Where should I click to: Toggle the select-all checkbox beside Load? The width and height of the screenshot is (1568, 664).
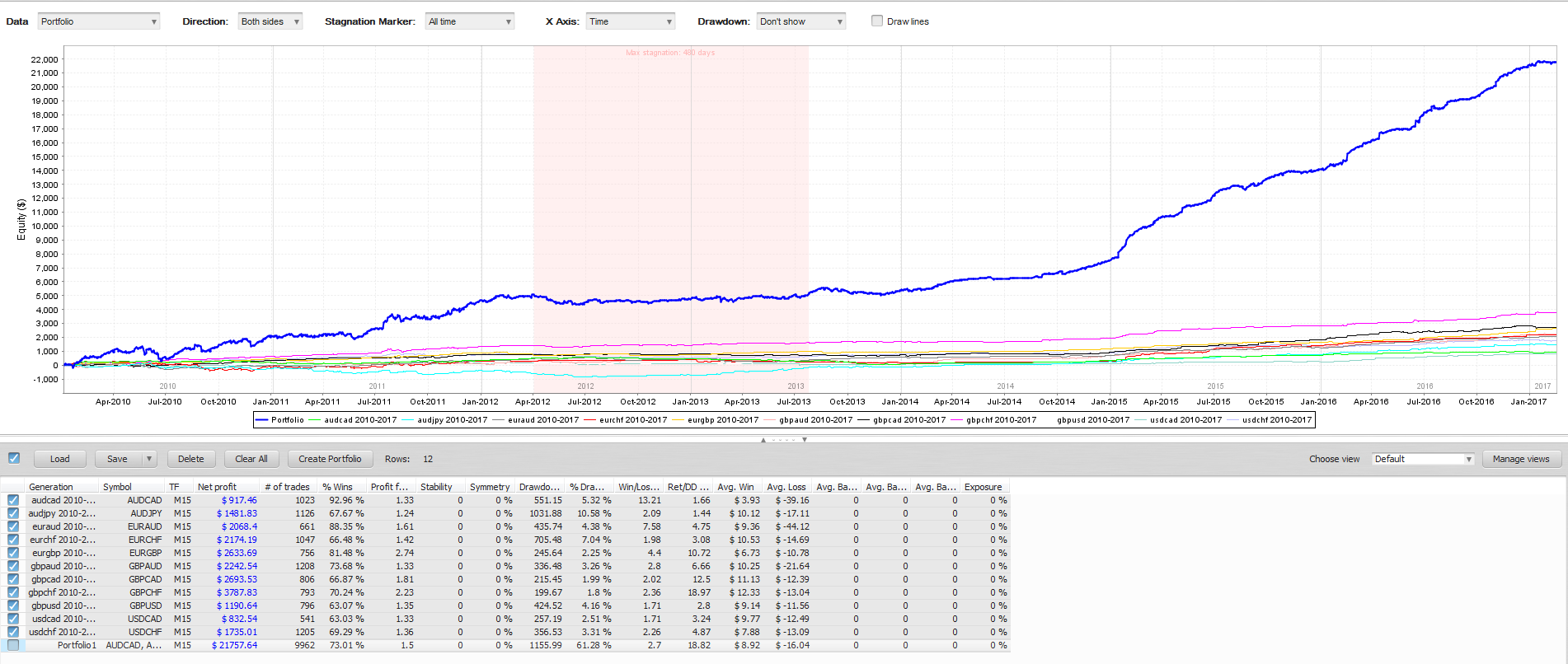[x=14, y=458]
